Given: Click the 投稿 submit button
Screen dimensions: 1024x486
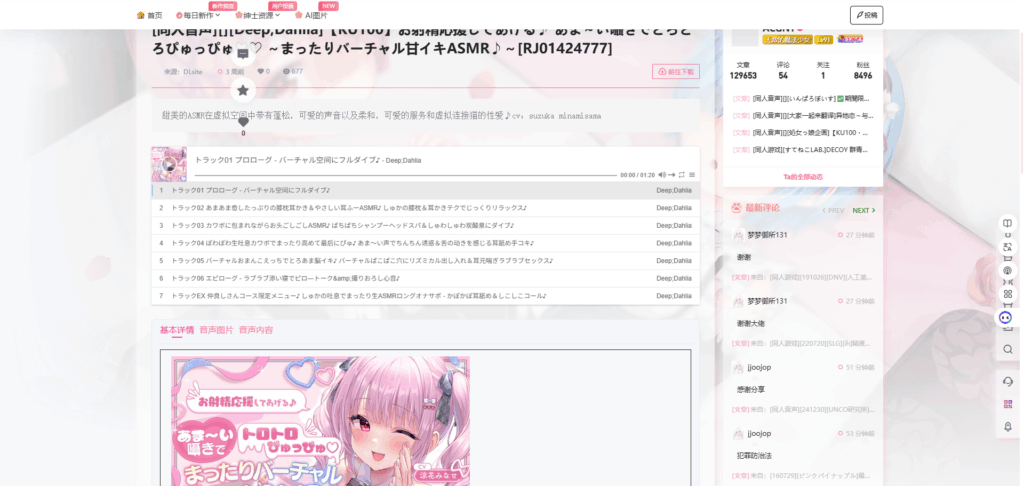Looking at the screenshot, I should coord(866,15).
